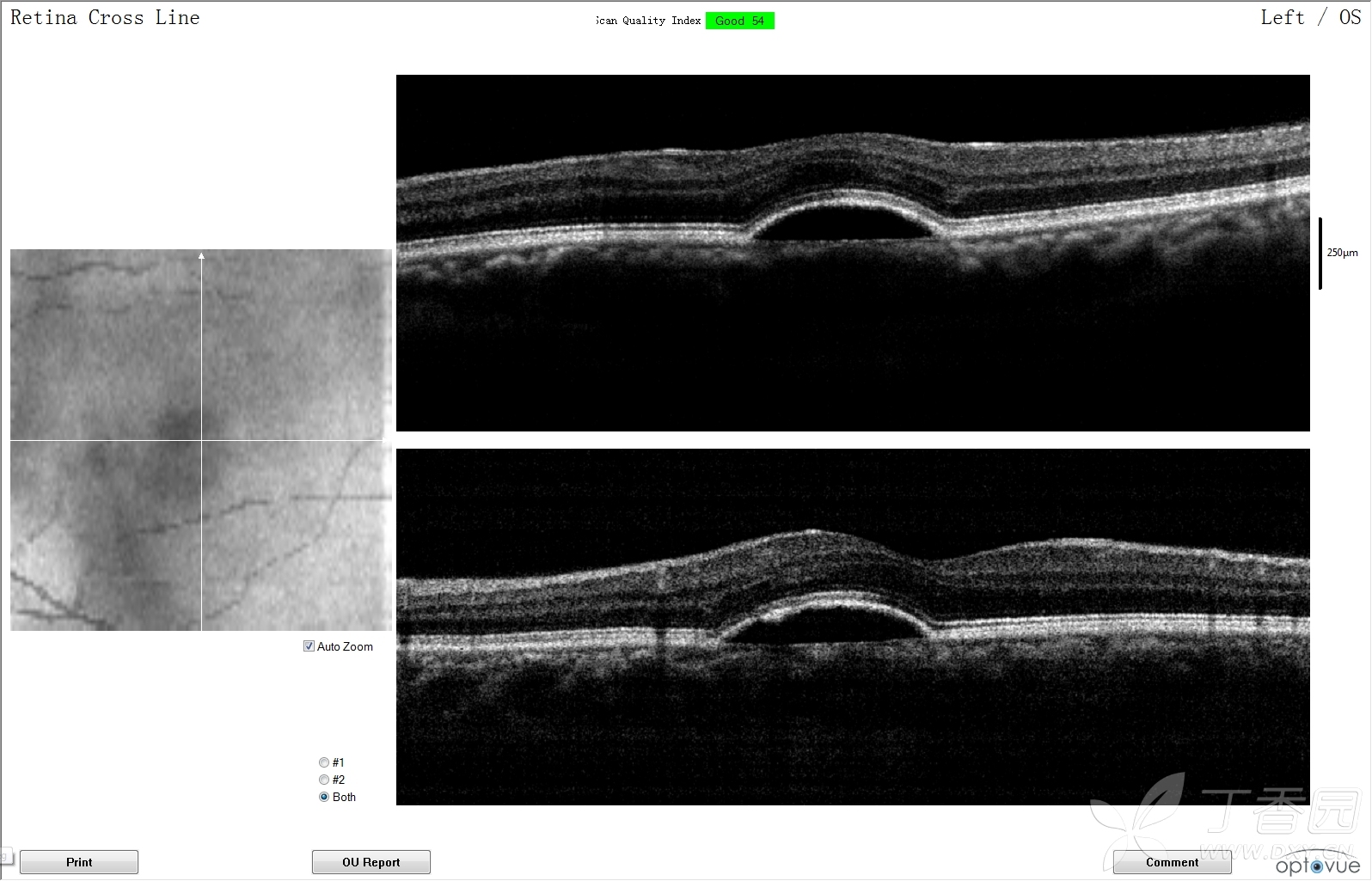Viewport: 1372px width, 881px height.
Task: Click the Comment button
Action: point(1172,862)
